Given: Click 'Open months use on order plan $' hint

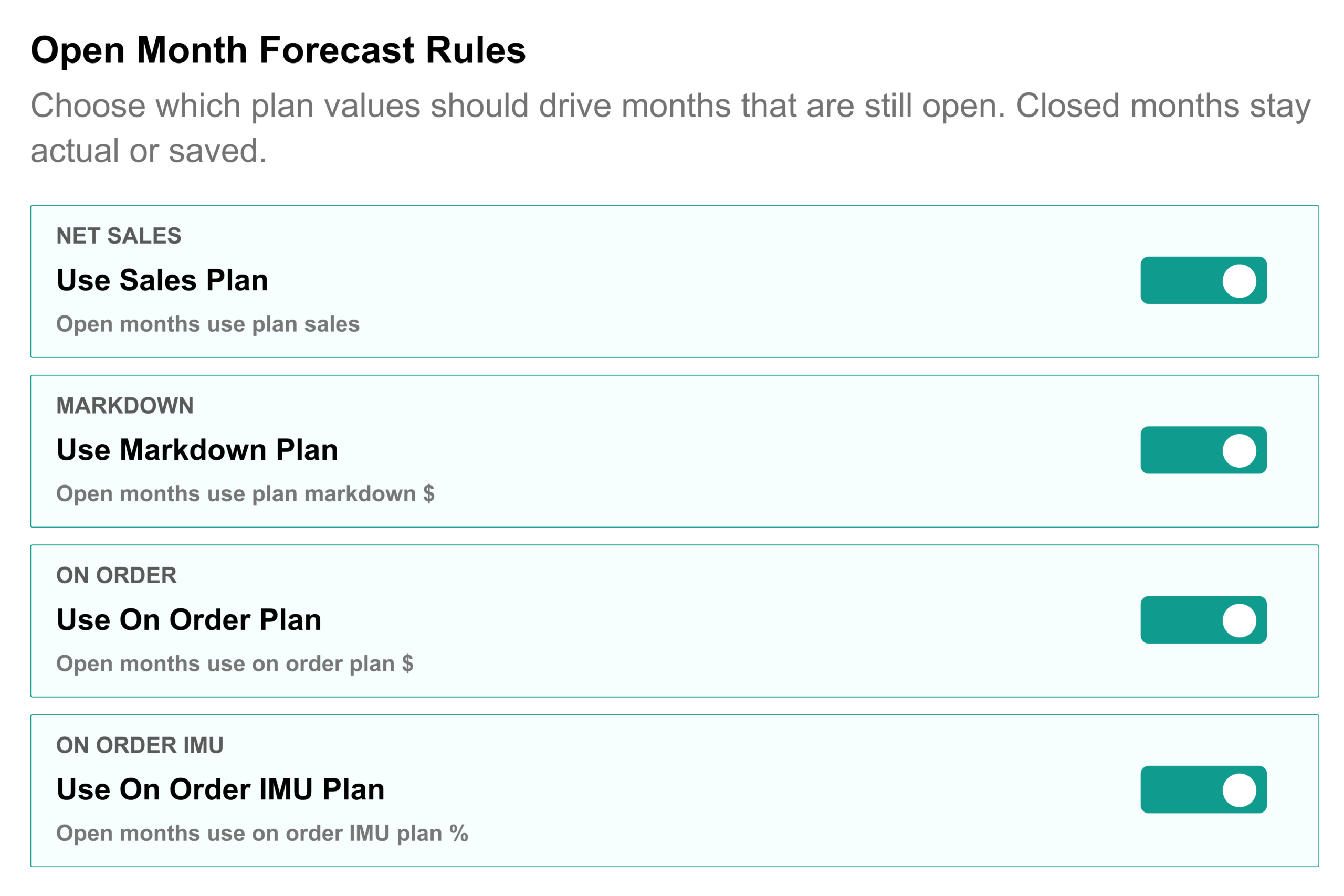Looking at the screenshot, I should [235, 663].
